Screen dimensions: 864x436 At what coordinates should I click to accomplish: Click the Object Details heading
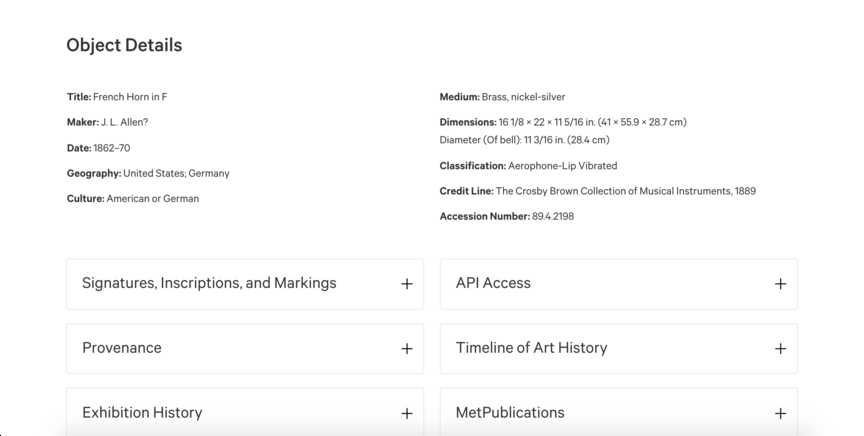124,45
